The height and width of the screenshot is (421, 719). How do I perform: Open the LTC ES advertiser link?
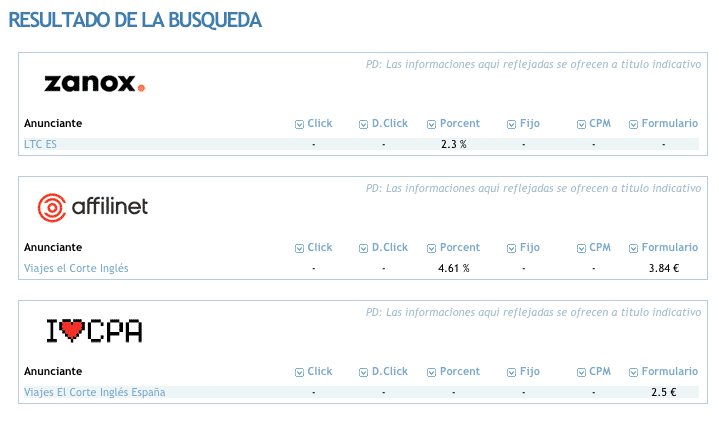coord(40,144)
